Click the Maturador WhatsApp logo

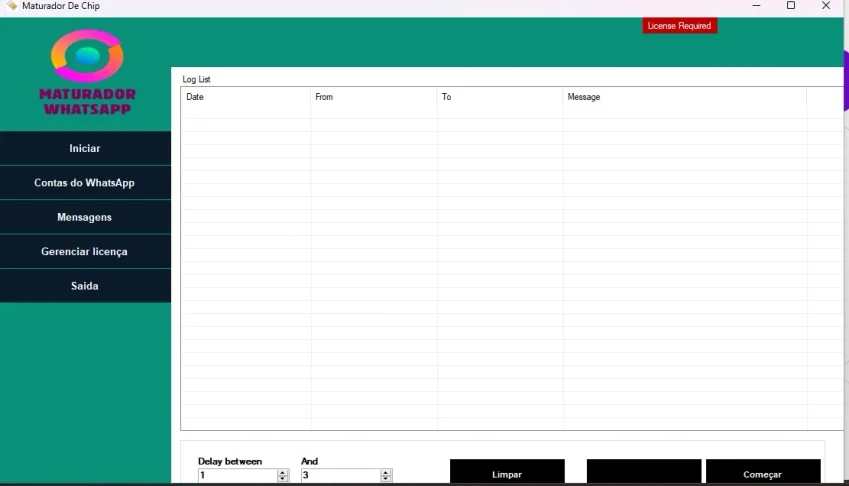point(87,73)
